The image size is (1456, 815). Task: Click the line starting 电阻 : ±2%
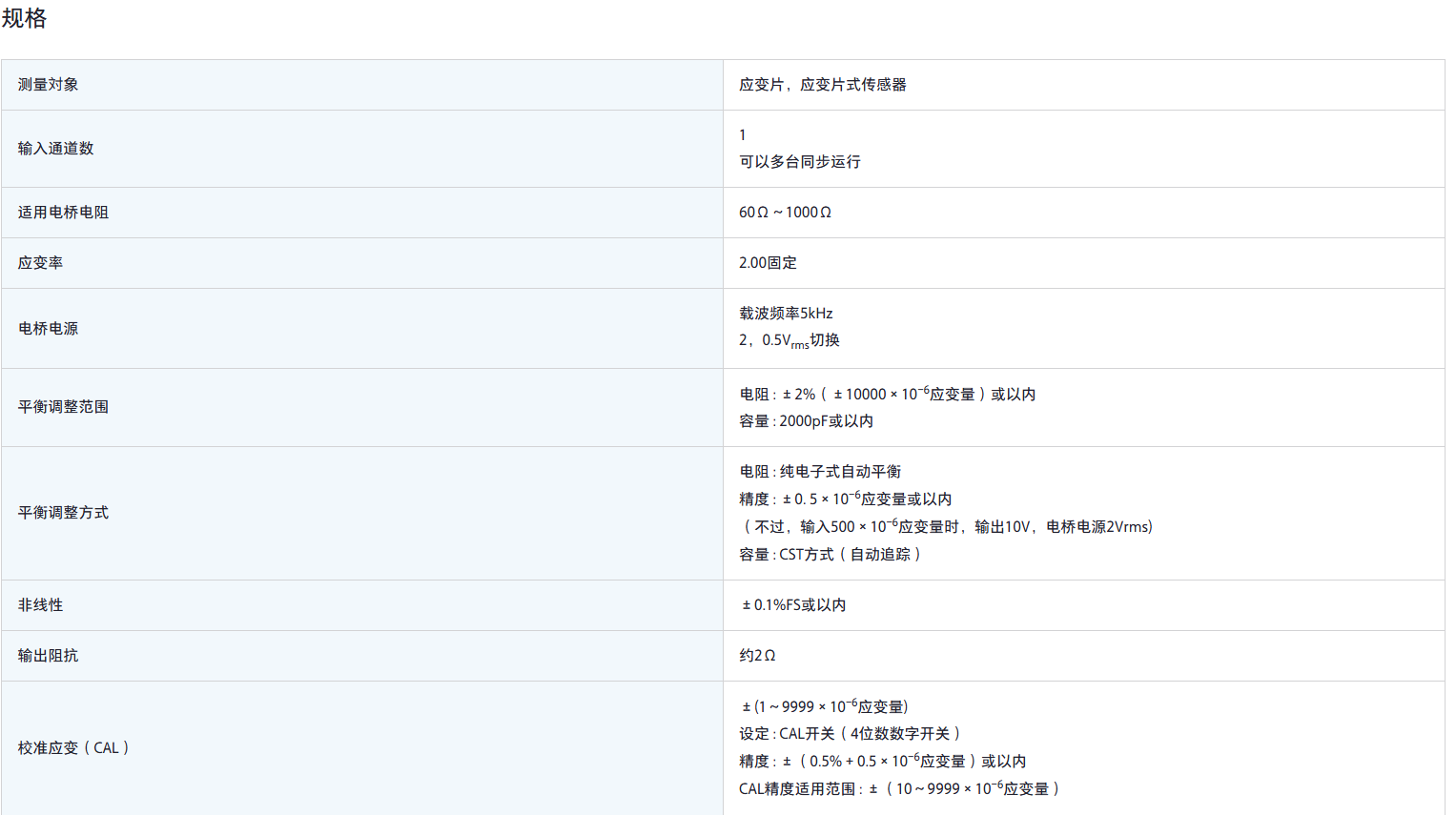pyautogui.click(x=888, y=394)
